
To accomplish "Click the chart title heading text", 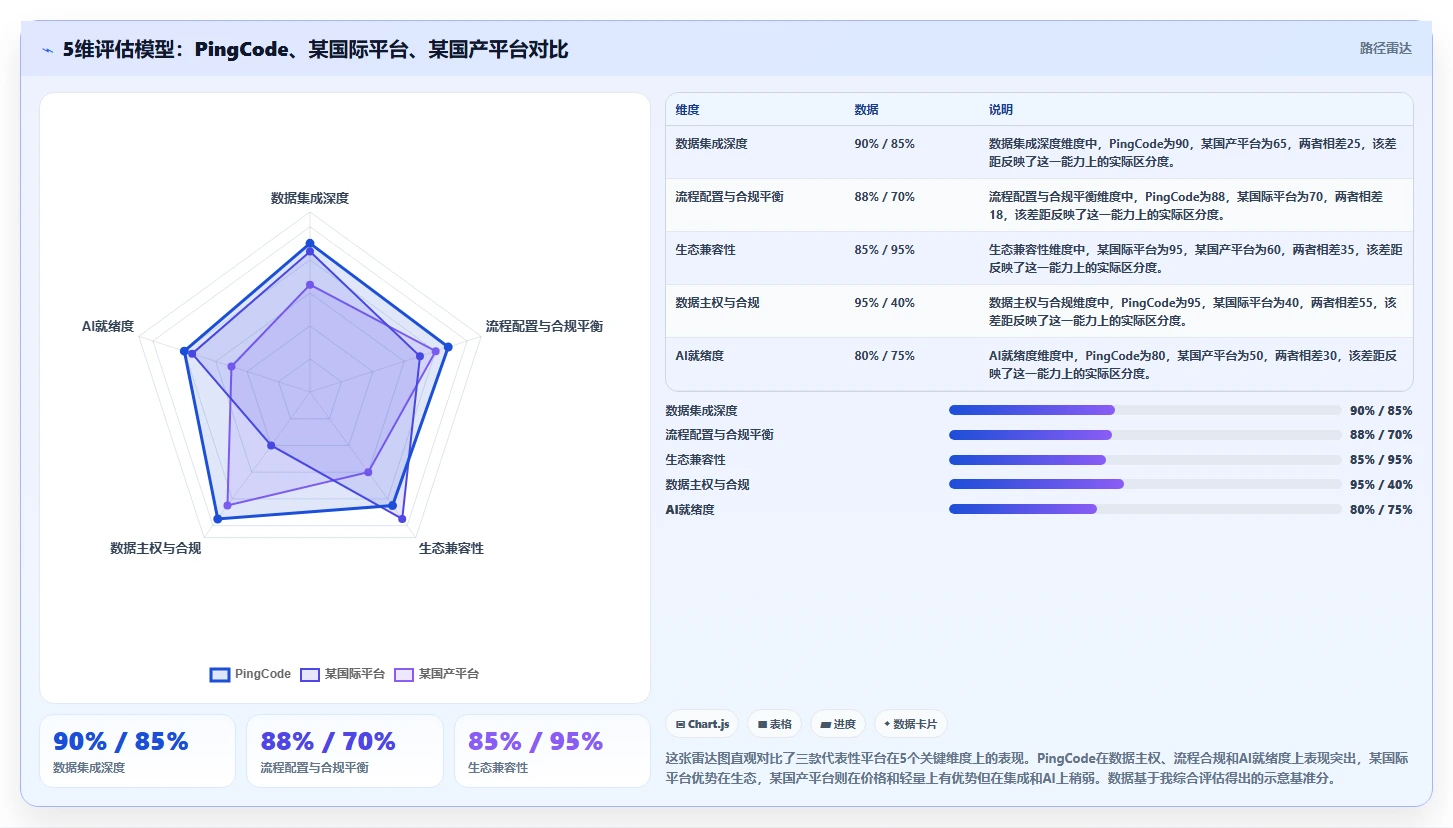I will point(315,49).
